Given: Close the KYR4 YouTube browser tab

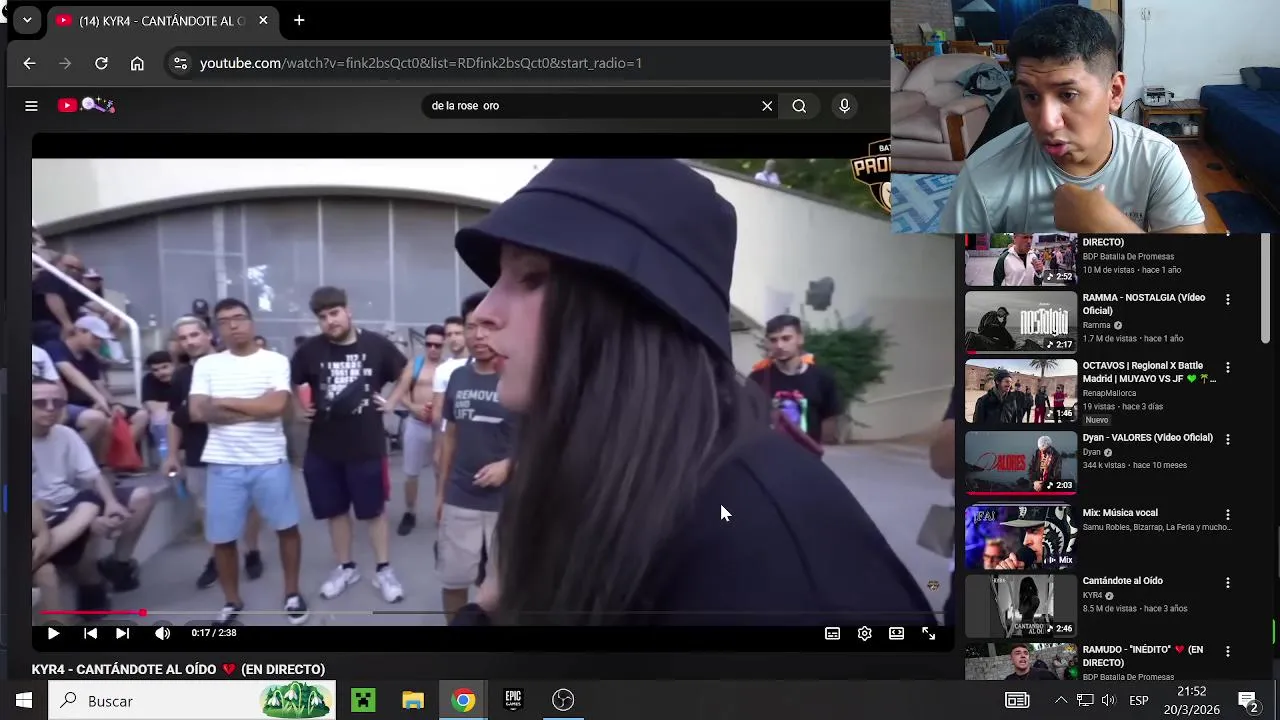Looking at the screenshot, I should pyautogui.click(x=264, y=20).
